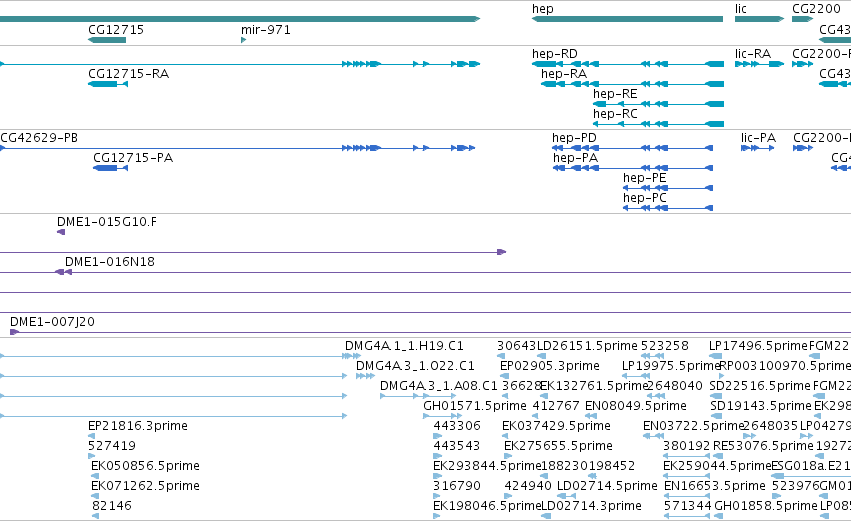Click the CG12715-RA transcript label
The image size is (851, 521).
click(x=129, y=73)
